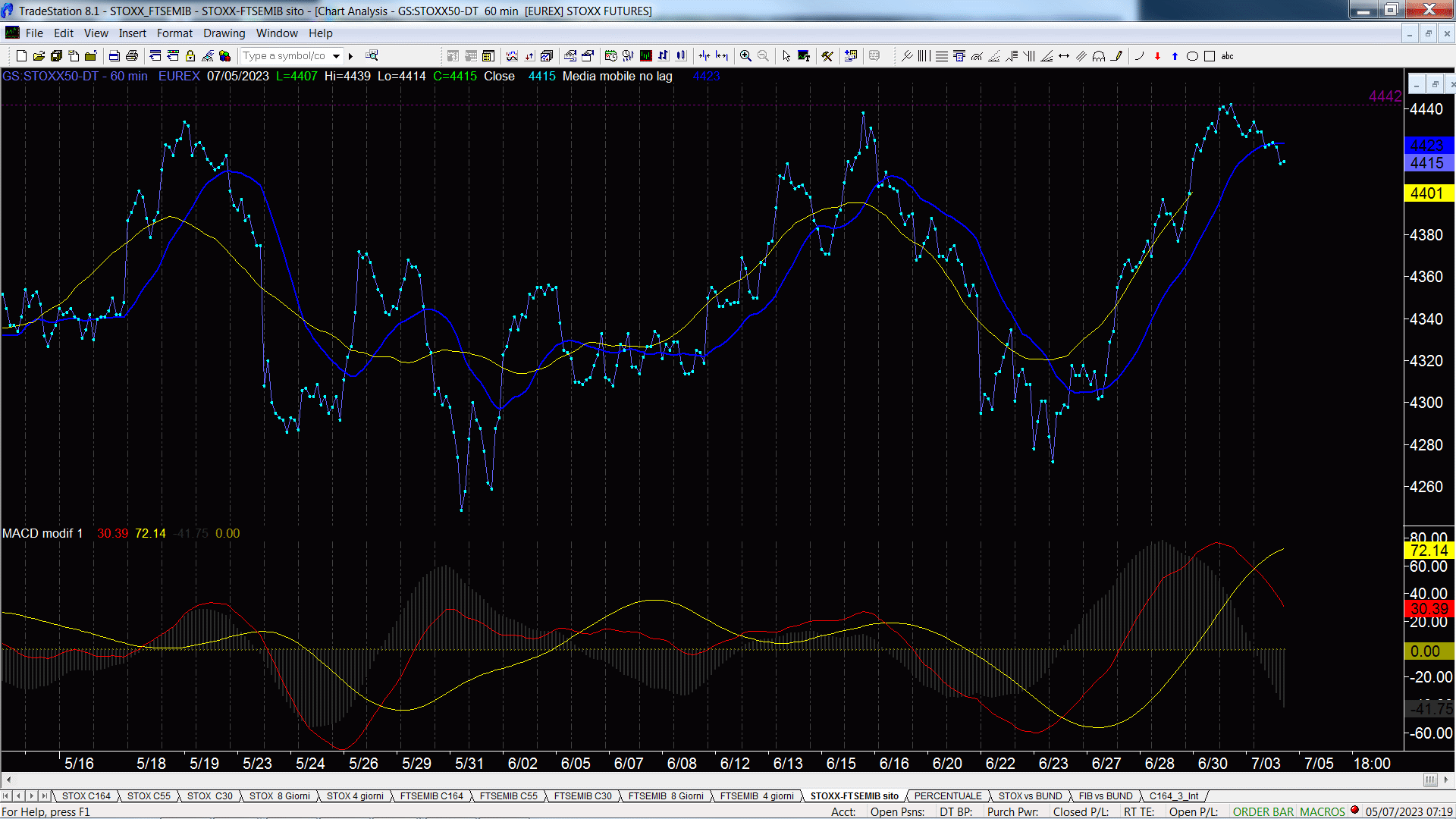Select the yellow pencil line tool
This screenshot has width=1456, height=819.
click(1116, 56)
